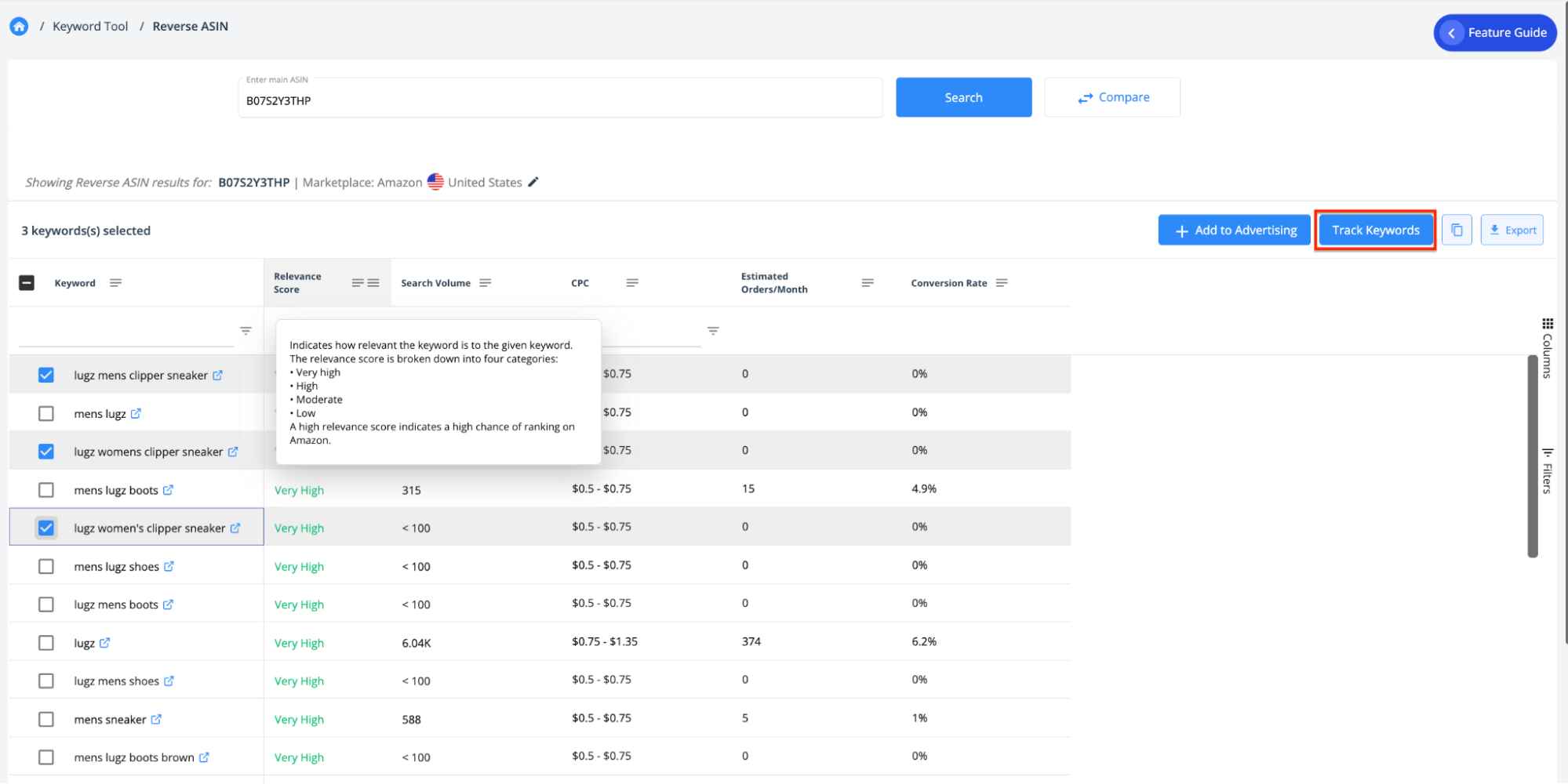The width and height of the screenshot is (1568, 784).
Task: Open external link icon for mens lugz
Action: coord(136,413)
